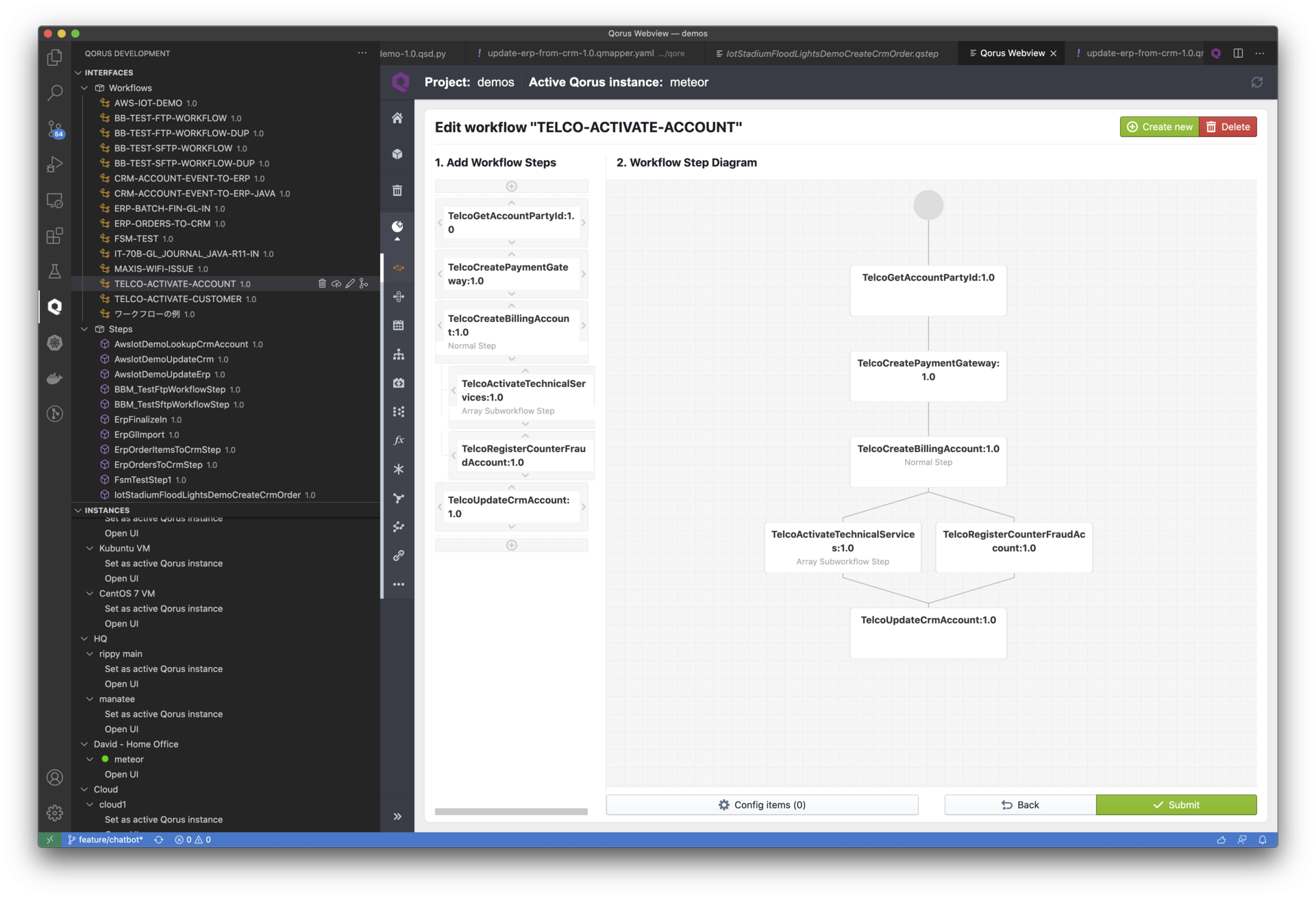Click Set as active Qorus instance under manatee

pyautogui.click(x=164, y=714)
